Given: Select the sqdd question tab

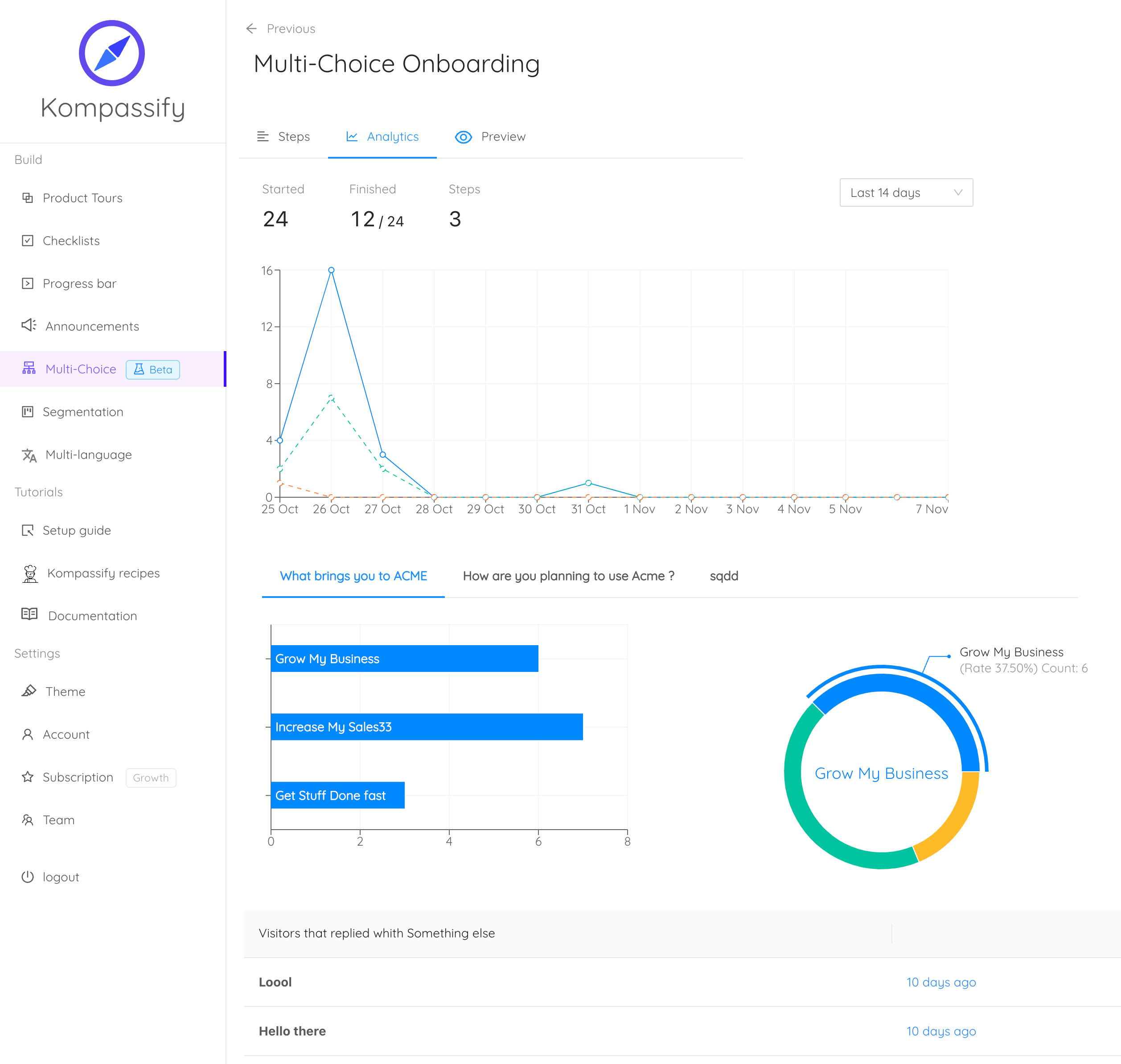Looking at the screenshot, I should (724, 576).
